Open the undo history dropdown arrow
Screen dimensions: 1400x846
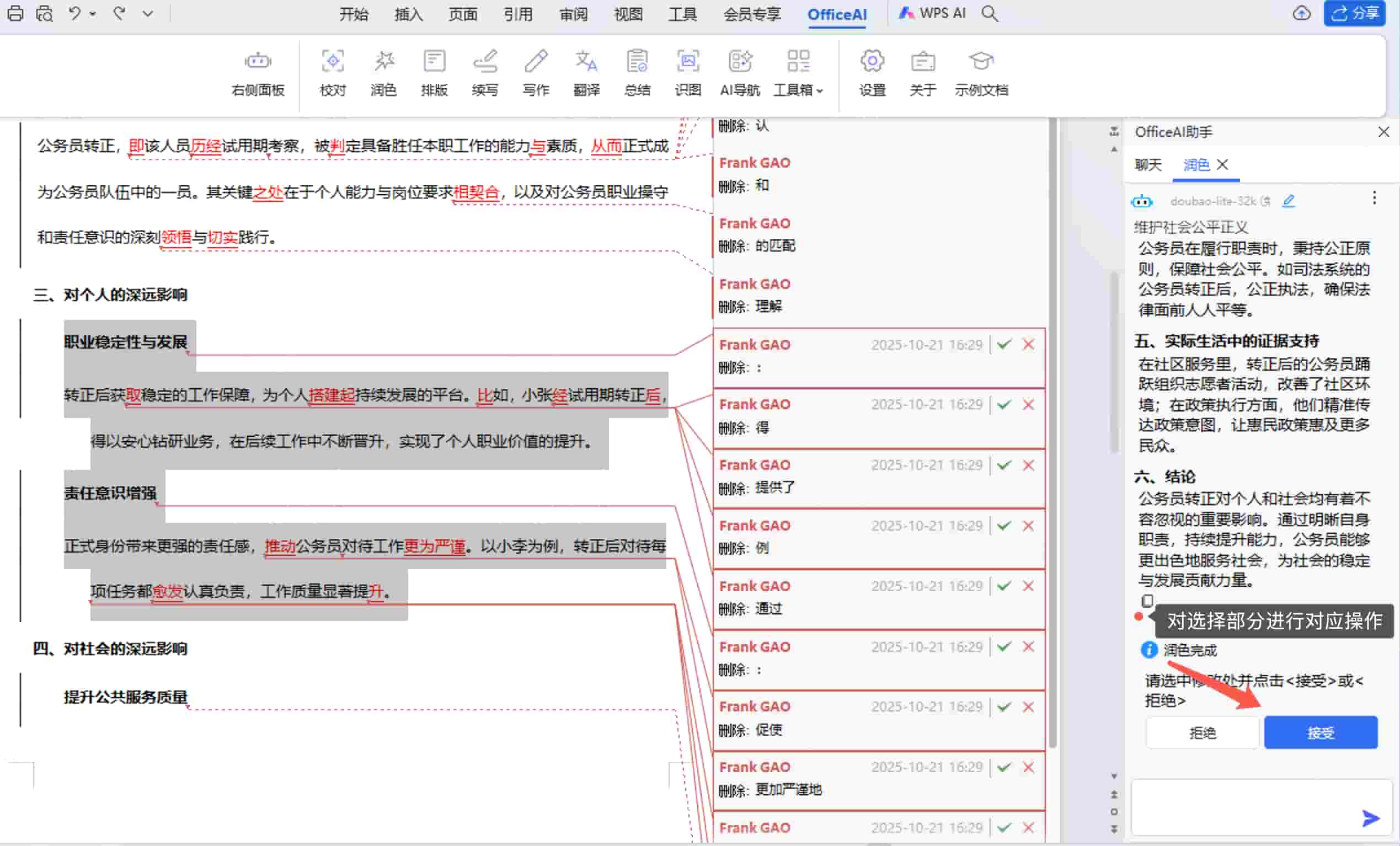click(93, 13)
